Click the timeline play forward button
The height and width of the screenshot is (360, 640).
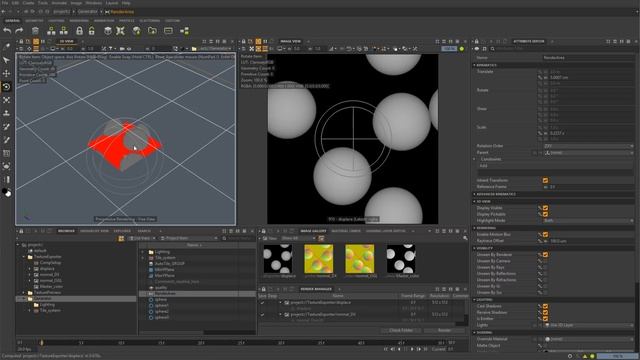[412, 349]
